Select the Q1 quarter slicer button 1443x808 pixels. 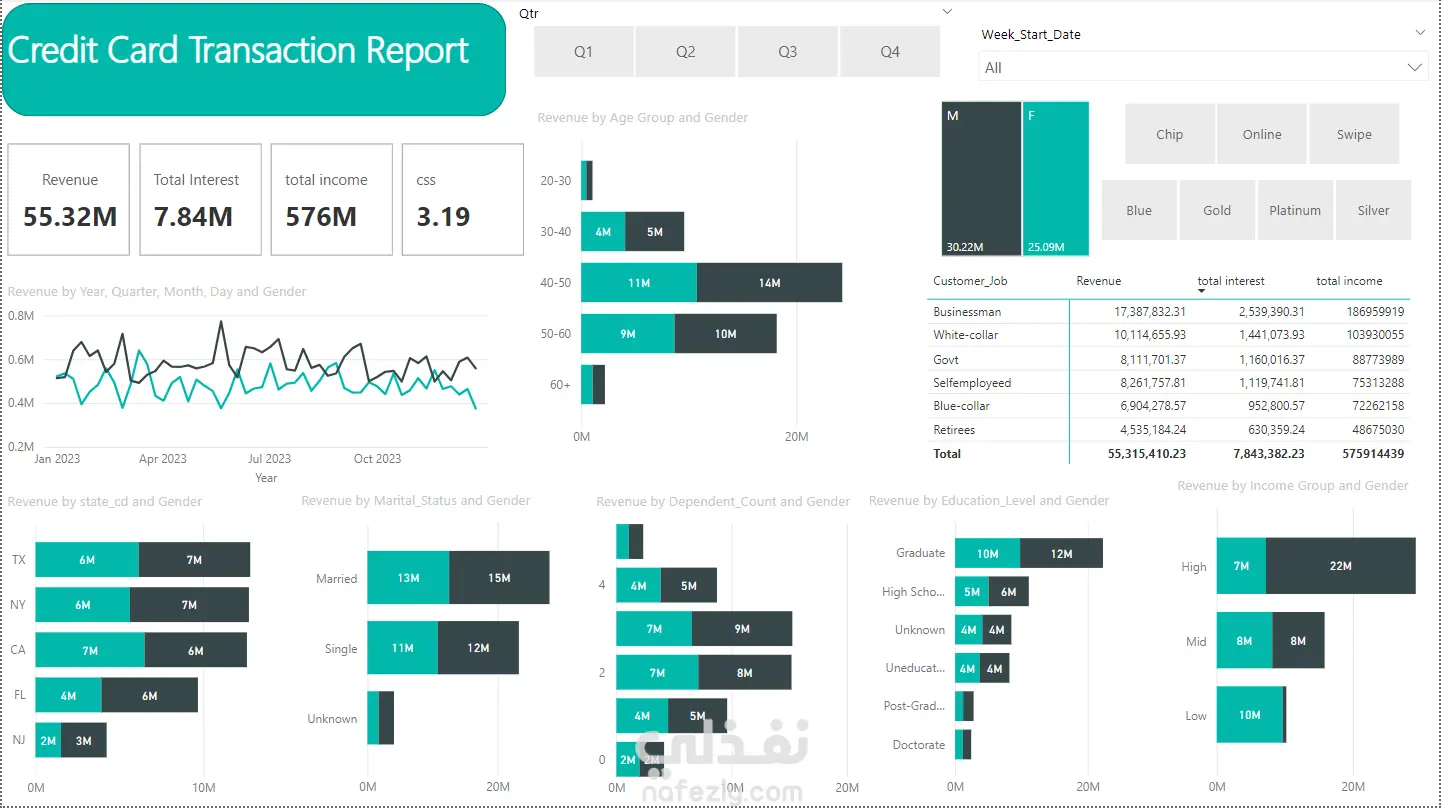coord(584,51)
